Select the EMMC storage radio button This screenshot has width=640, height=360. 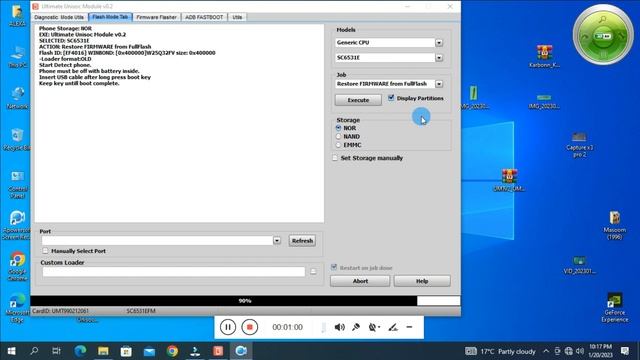[338, 145]
